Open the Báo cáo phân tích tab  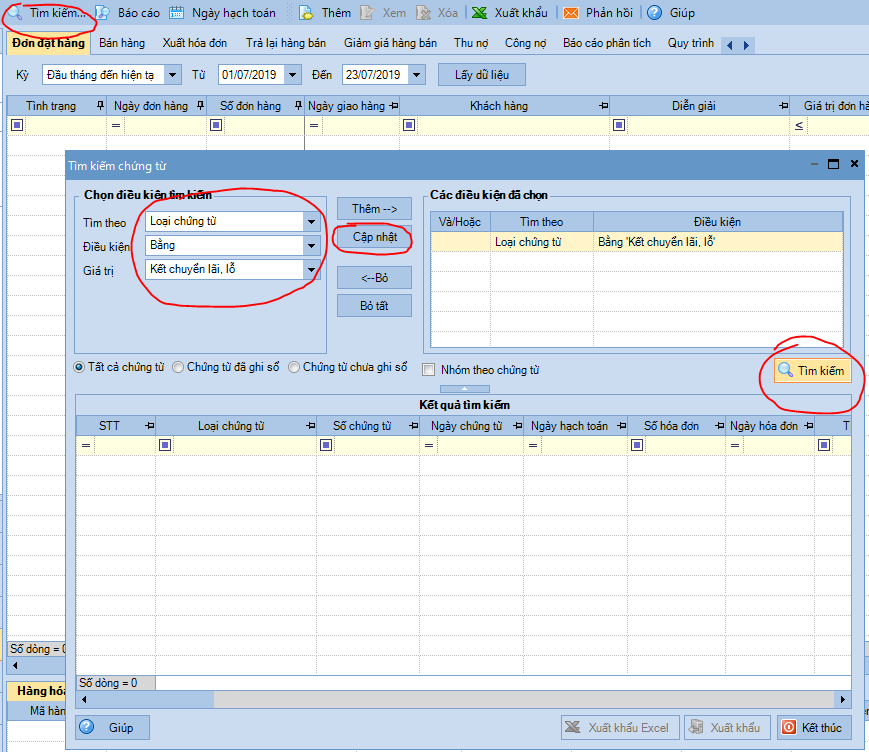pos(607,43)
